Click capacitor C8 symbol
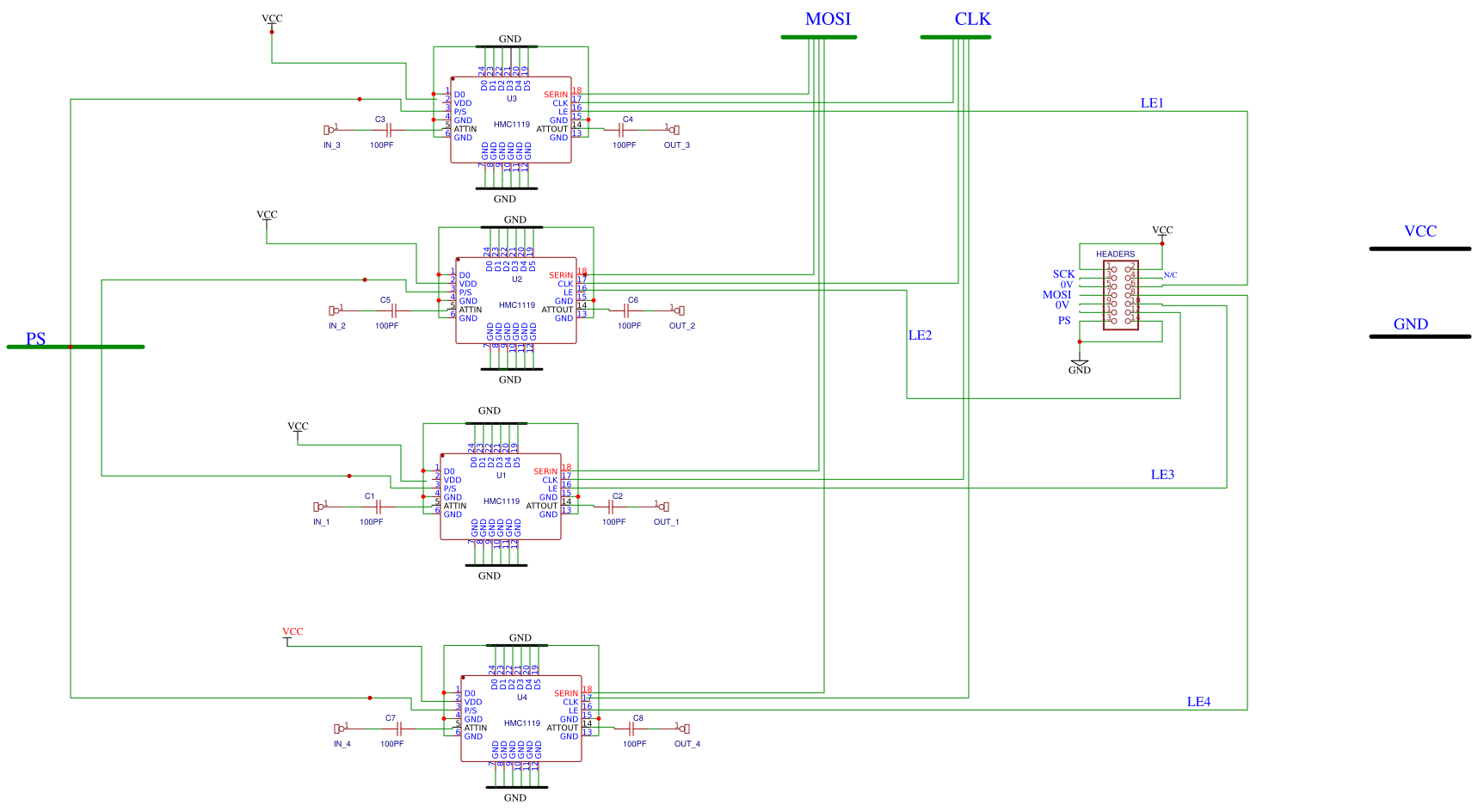 (631, 729)
